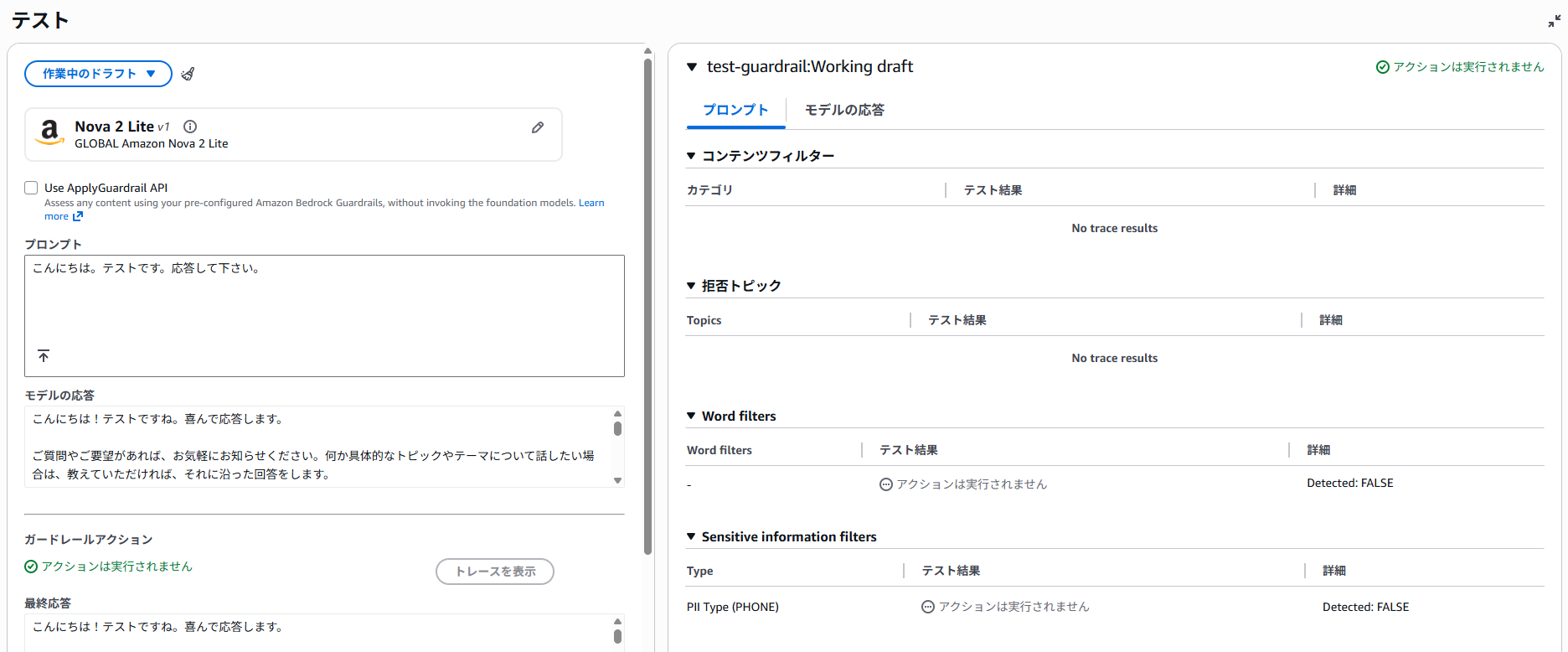Click the pencil icon to change the model

tap(538, 127)
